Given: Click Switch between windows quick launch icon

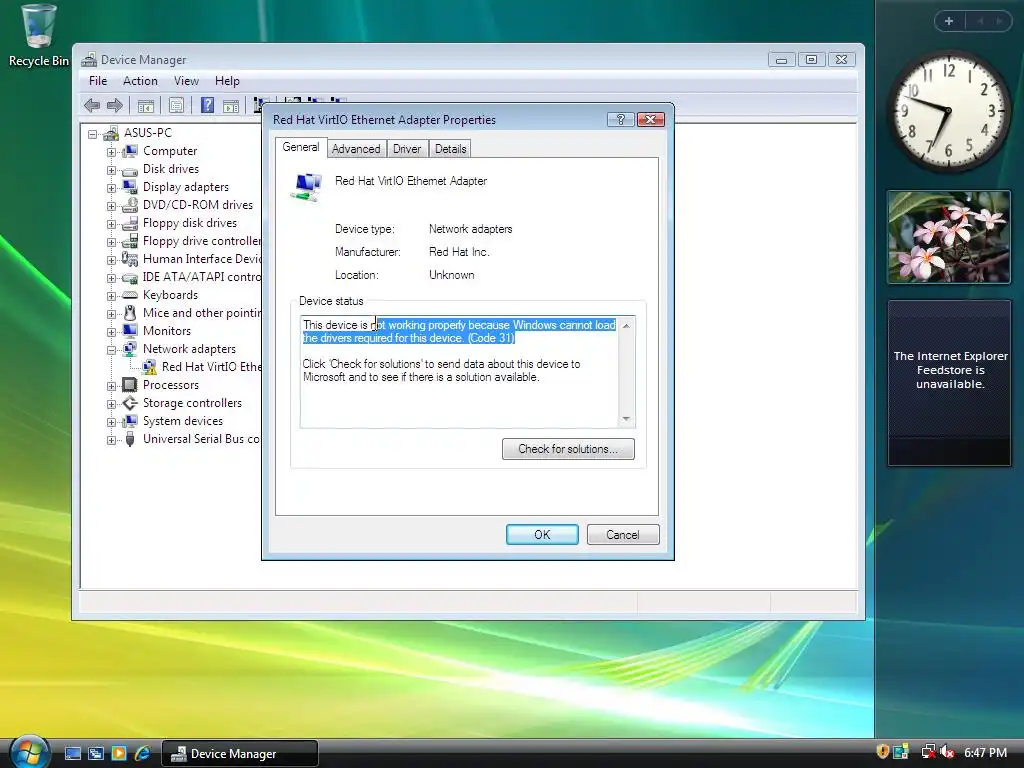Looking at the screenshot, I should pyautogui.click(x=96, y=754).
